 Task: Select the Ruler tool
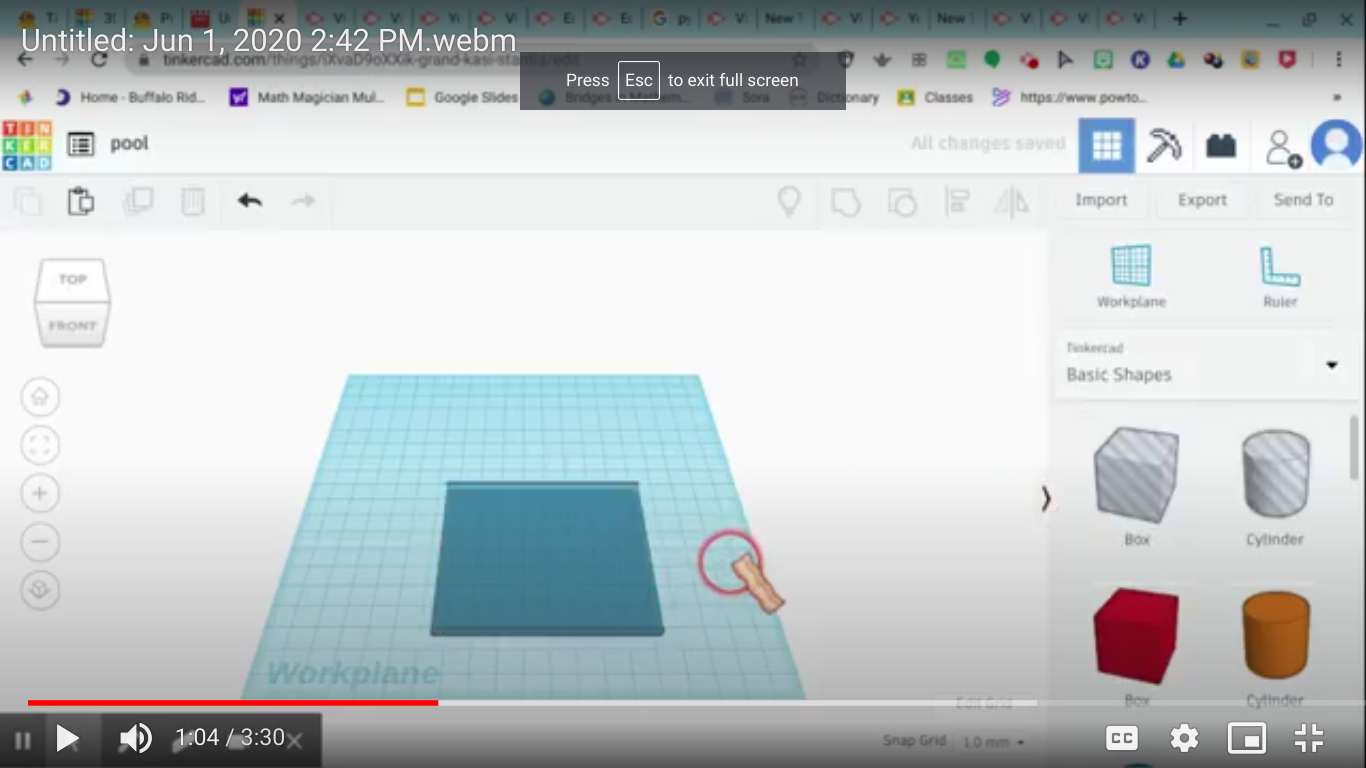[x=1280, y=277]
